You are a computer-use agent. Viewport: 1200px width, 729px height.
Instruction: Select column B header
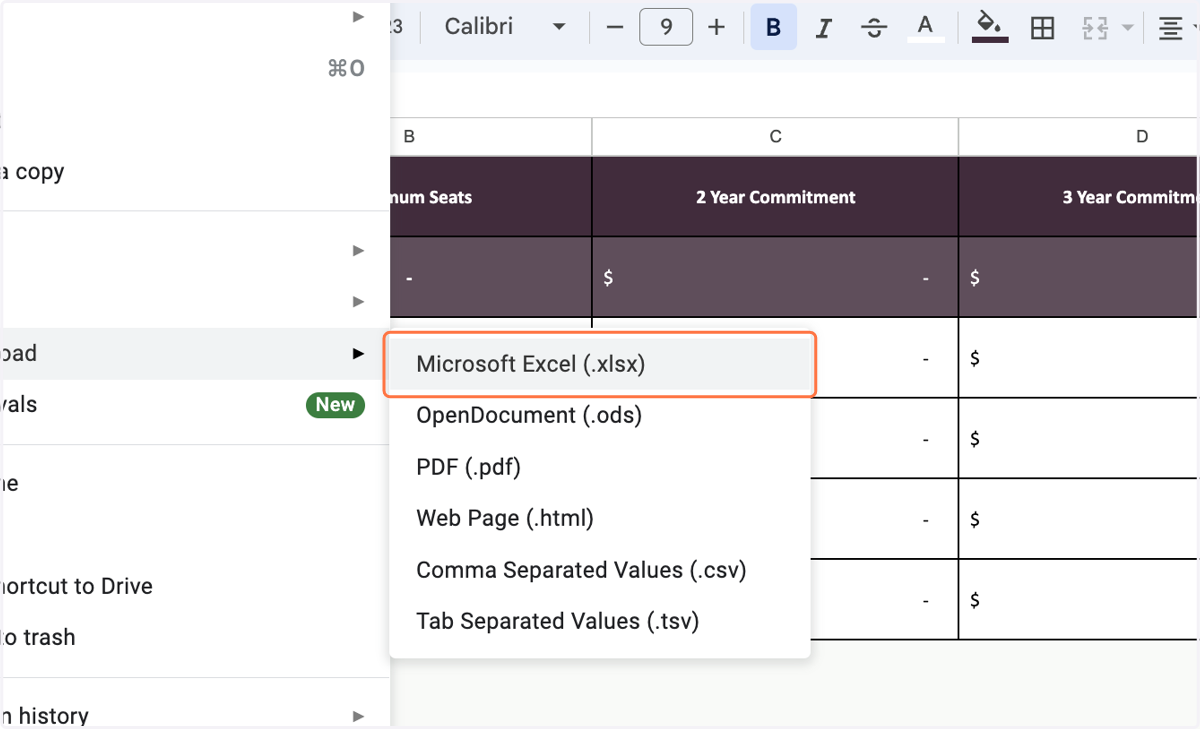click(x=491, y=137)
